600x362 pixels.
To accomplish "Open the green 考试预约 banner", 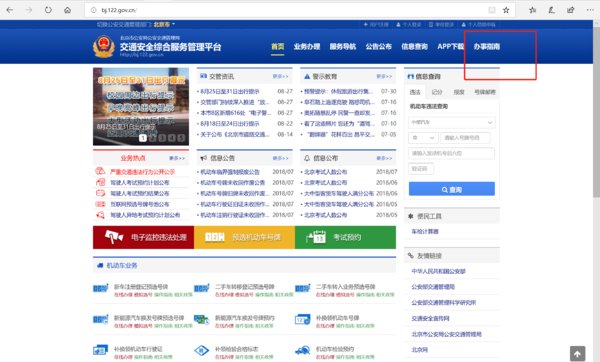I will [x=346, y=237].
